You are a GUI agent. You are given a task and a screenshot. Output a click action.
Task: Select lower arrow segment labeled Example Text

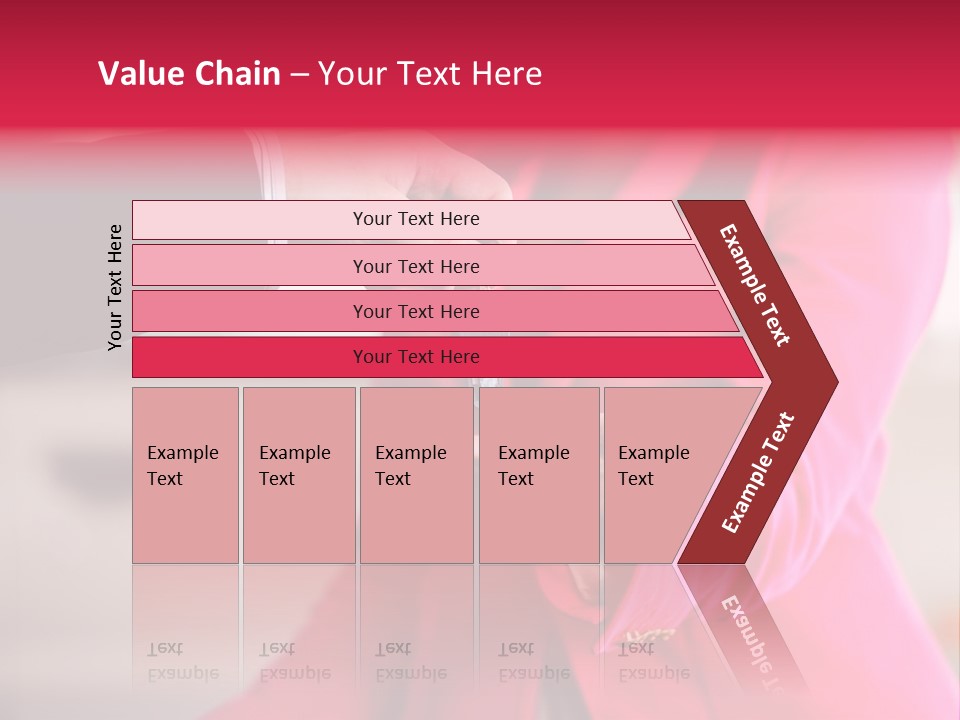point(757,472)
